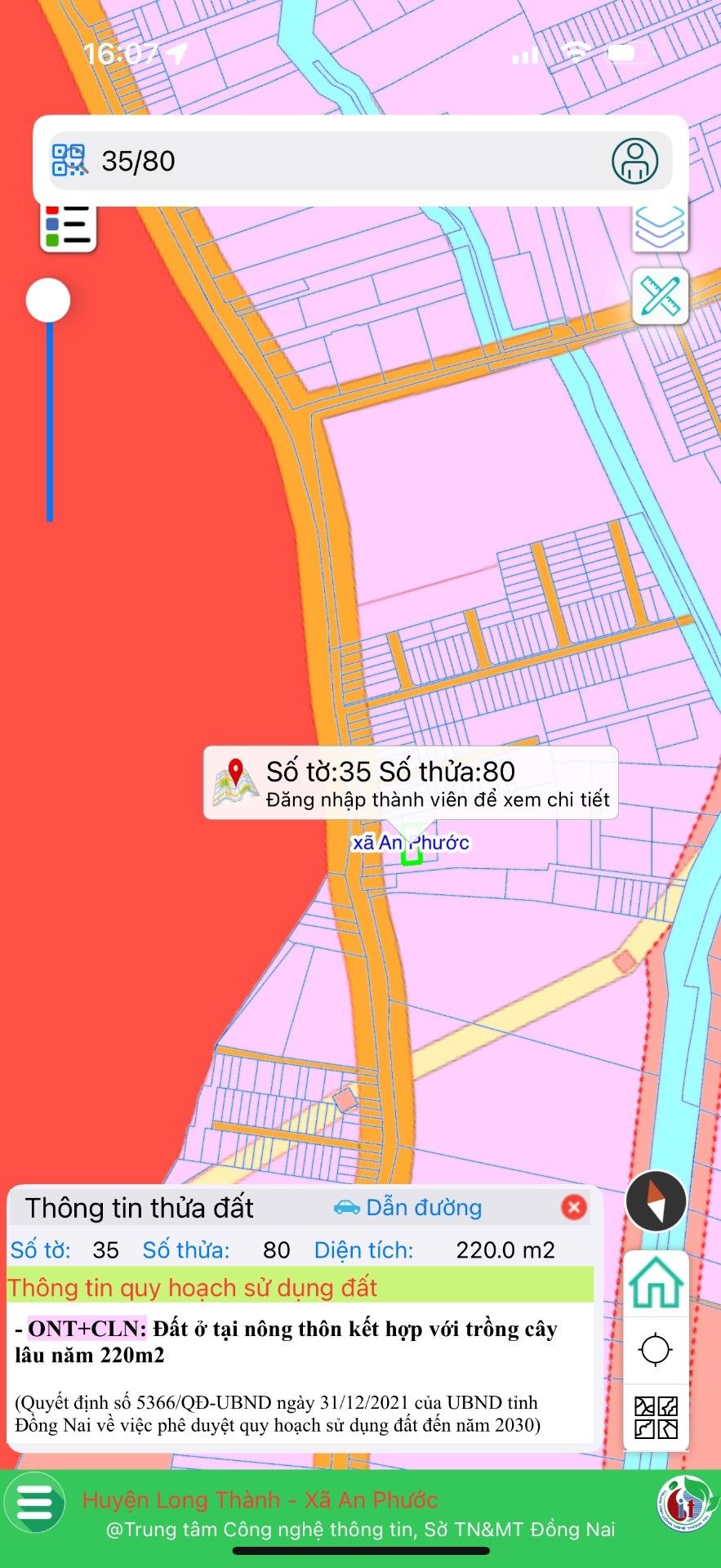Select the ruler measurement tool
Screen dimensions: 721x1568
(660, 296)
